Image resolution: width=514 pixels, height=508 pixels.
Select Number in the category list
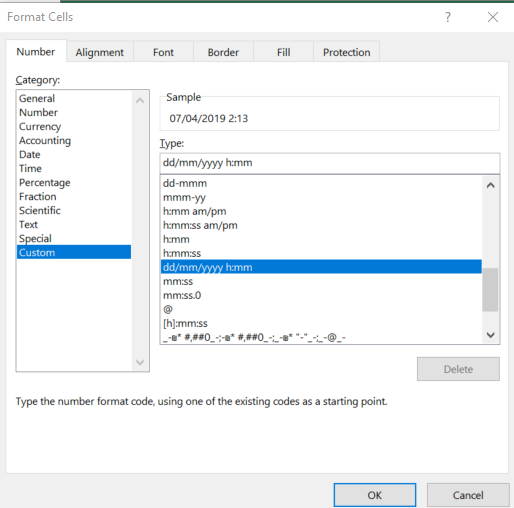tap(74, 112)
